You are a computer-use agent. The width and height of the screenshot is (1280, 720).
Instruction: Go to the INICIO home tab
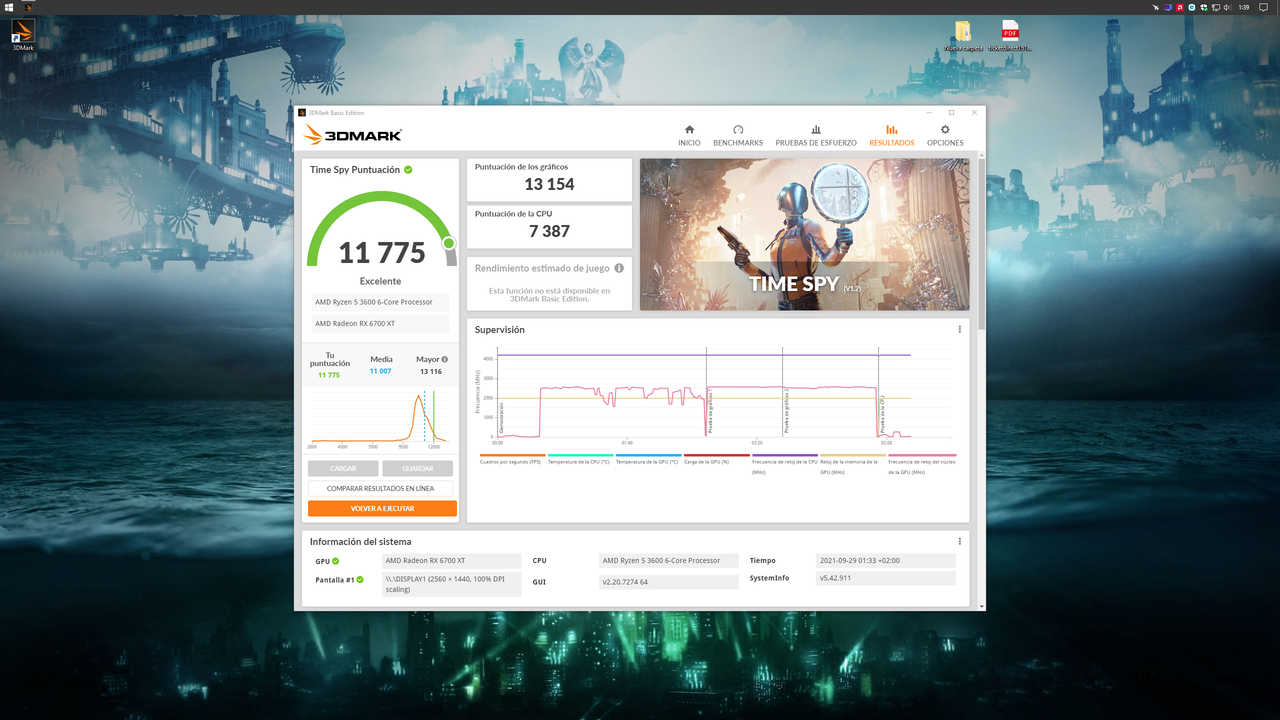[689, 135]
